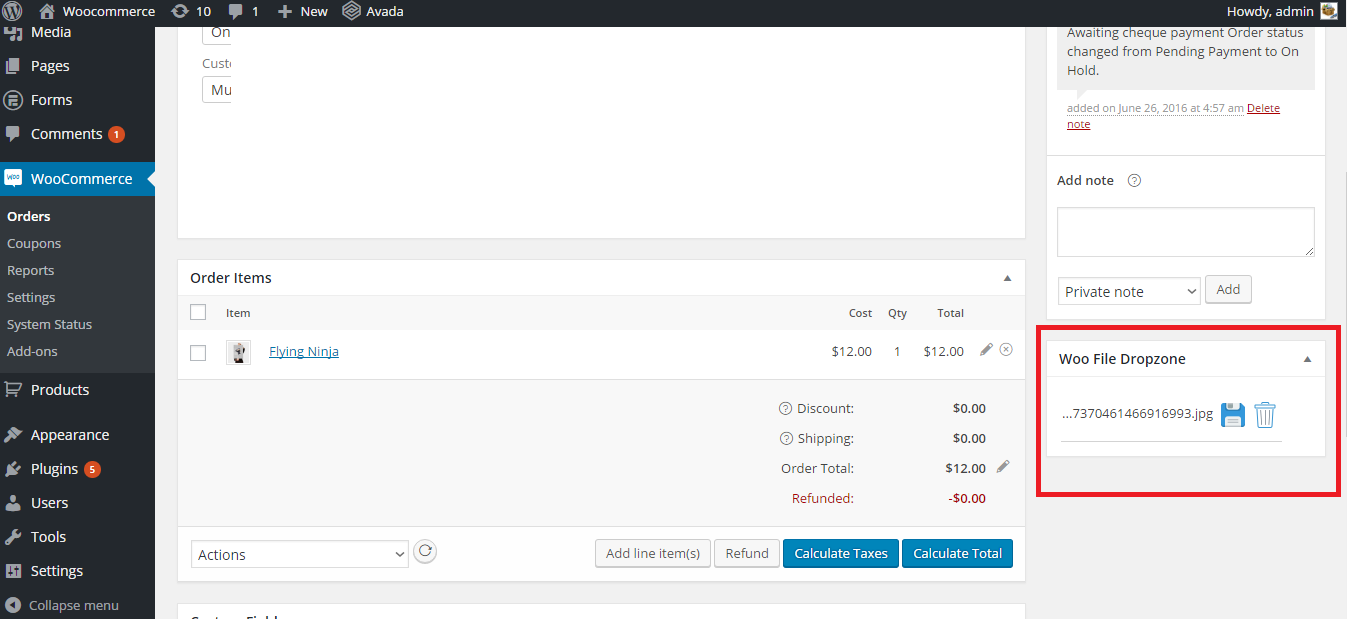Click Calculate Taxes button
The width and height of the screenshot is (1347, 619).
841,553
